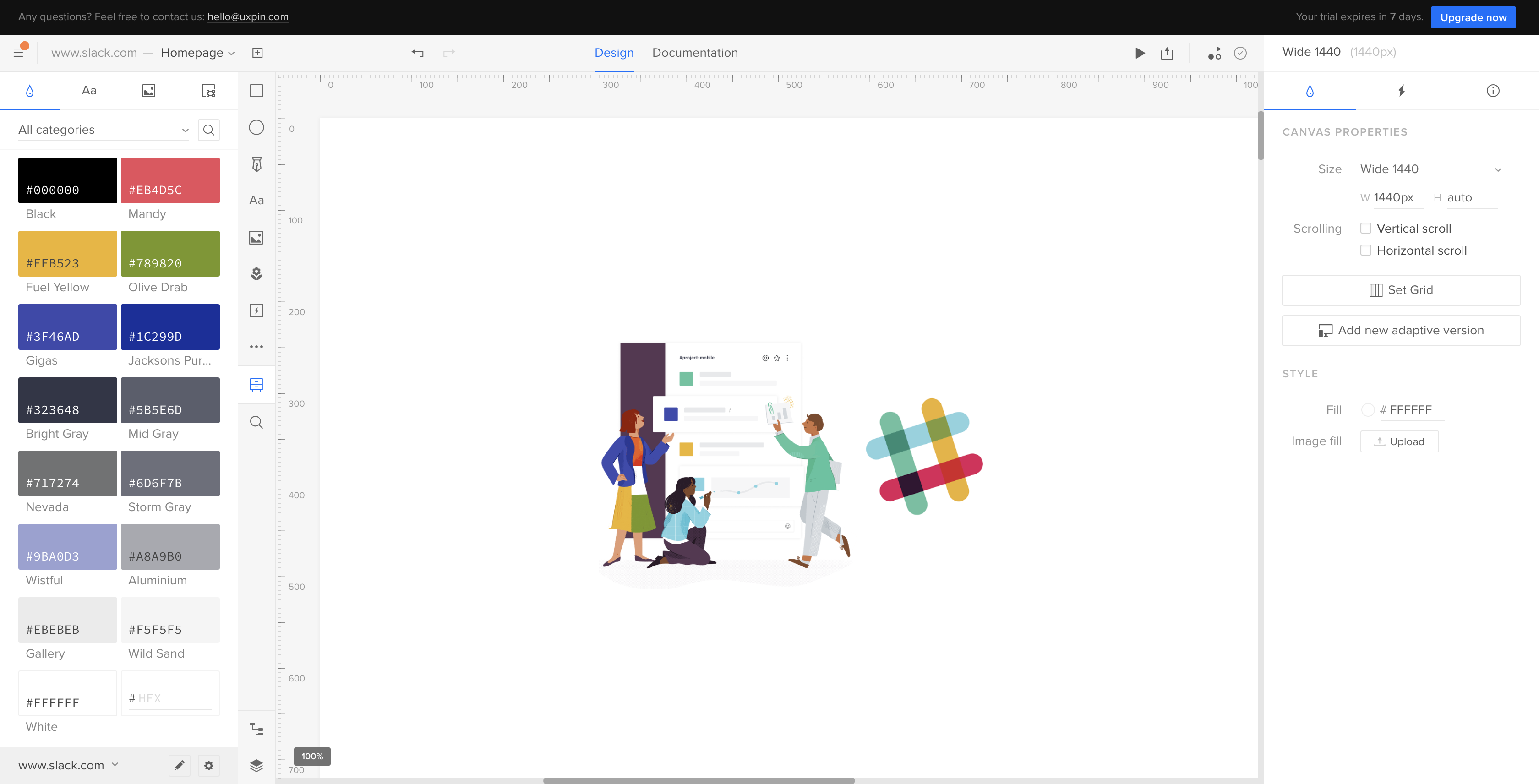Screen dimensions: 1539x784
Task: Start the prototype preview play button
Action: [1140, 53]
